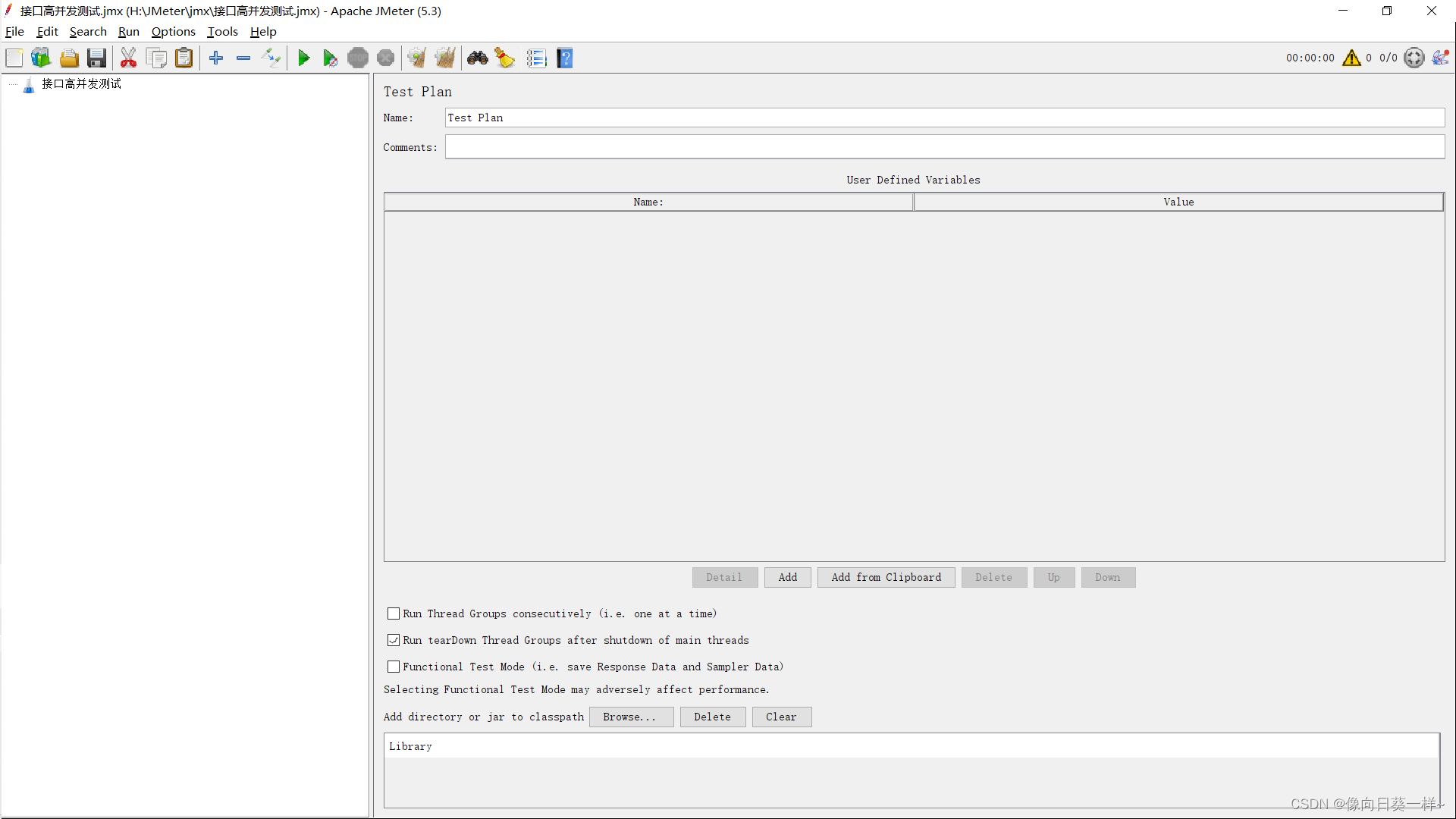Click Start no pauses icon

point(330,58)
